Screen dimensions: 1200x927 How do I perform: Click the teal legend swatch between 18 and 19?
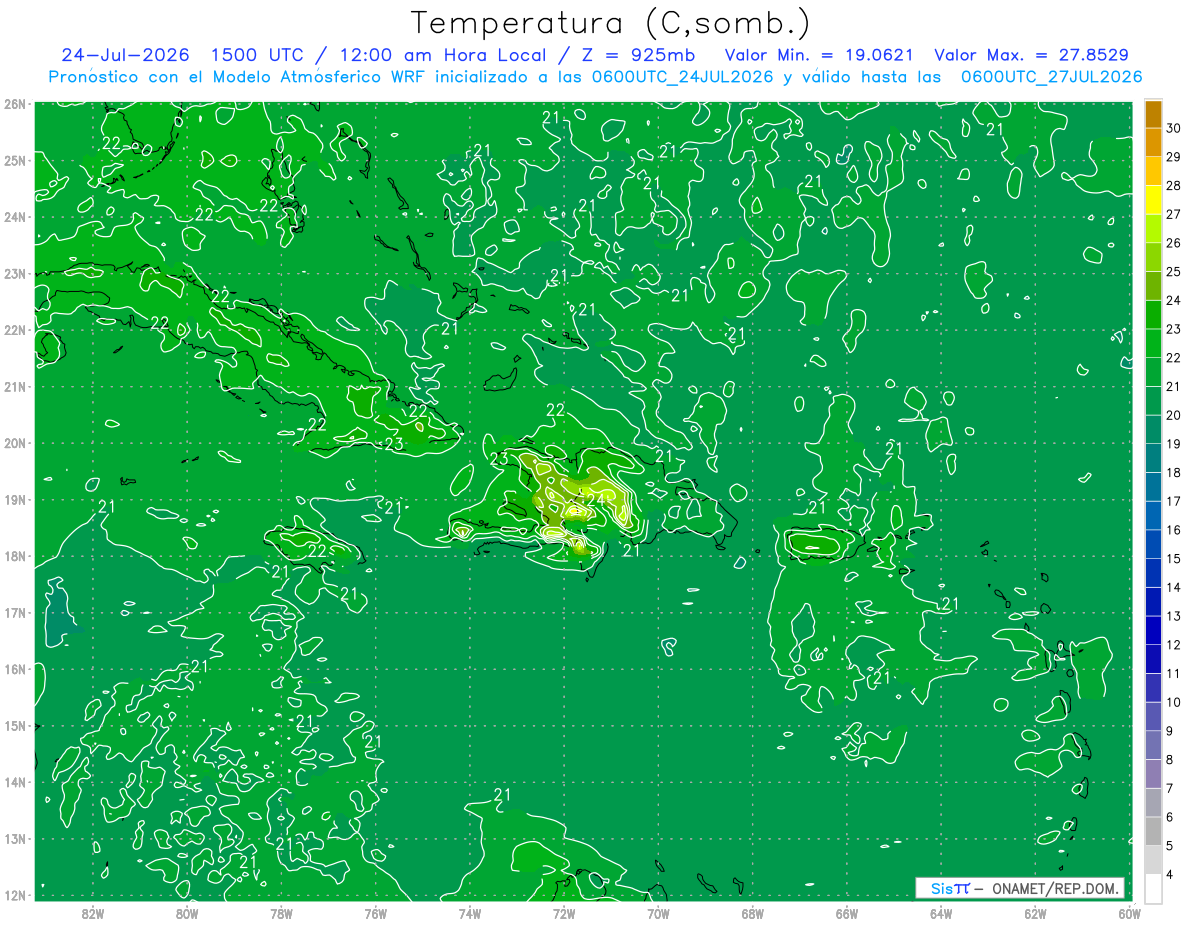[1153, 458]
